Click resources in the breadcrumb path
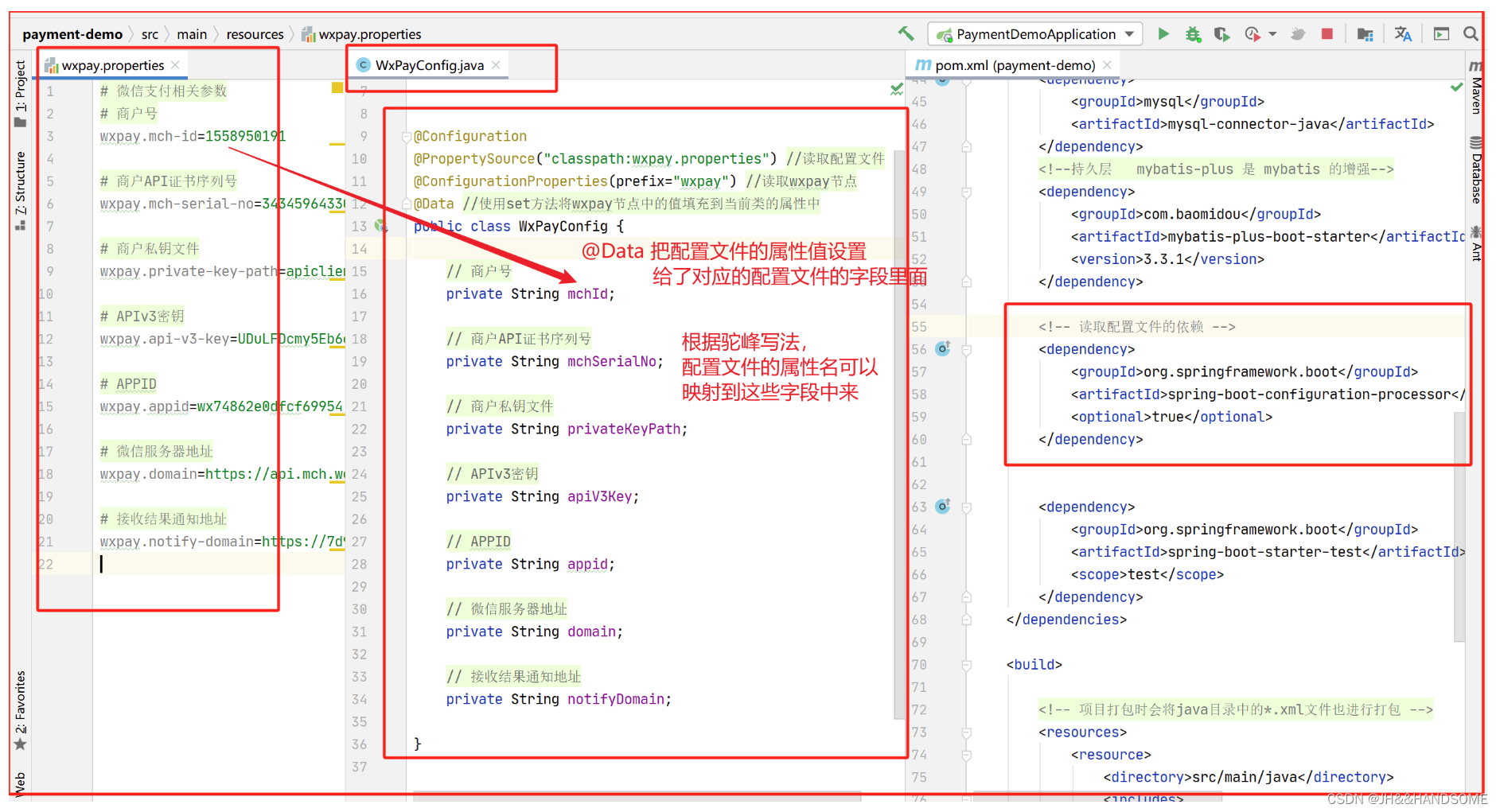The image size is (1500, 812). tap(255, 34)
